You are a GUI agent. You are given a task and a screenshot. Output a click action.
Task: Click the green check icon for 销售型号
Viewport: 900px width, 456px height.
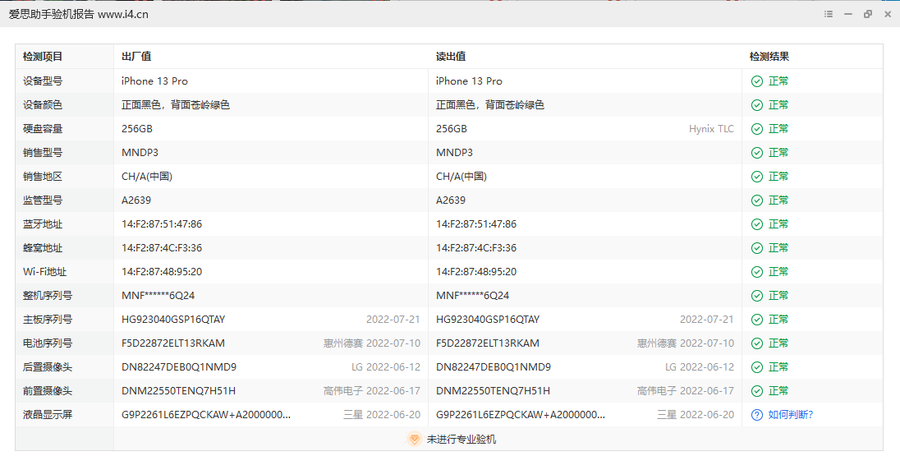757,153
